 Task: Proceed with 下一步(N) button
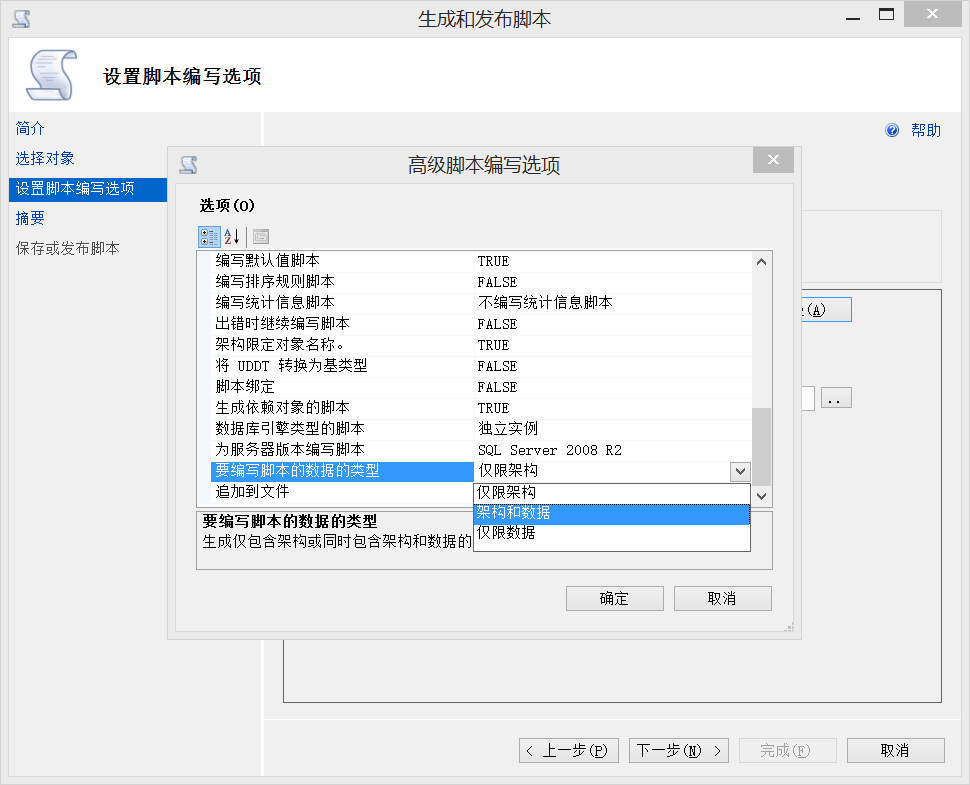[679, 750]
